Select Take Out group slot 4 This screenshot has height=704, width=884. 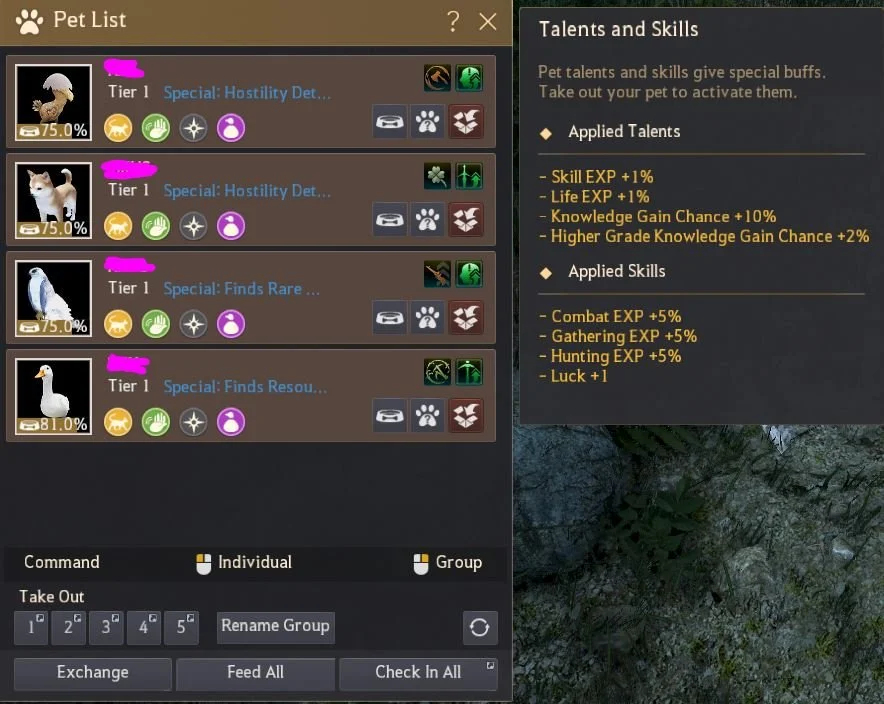point(144,627)
